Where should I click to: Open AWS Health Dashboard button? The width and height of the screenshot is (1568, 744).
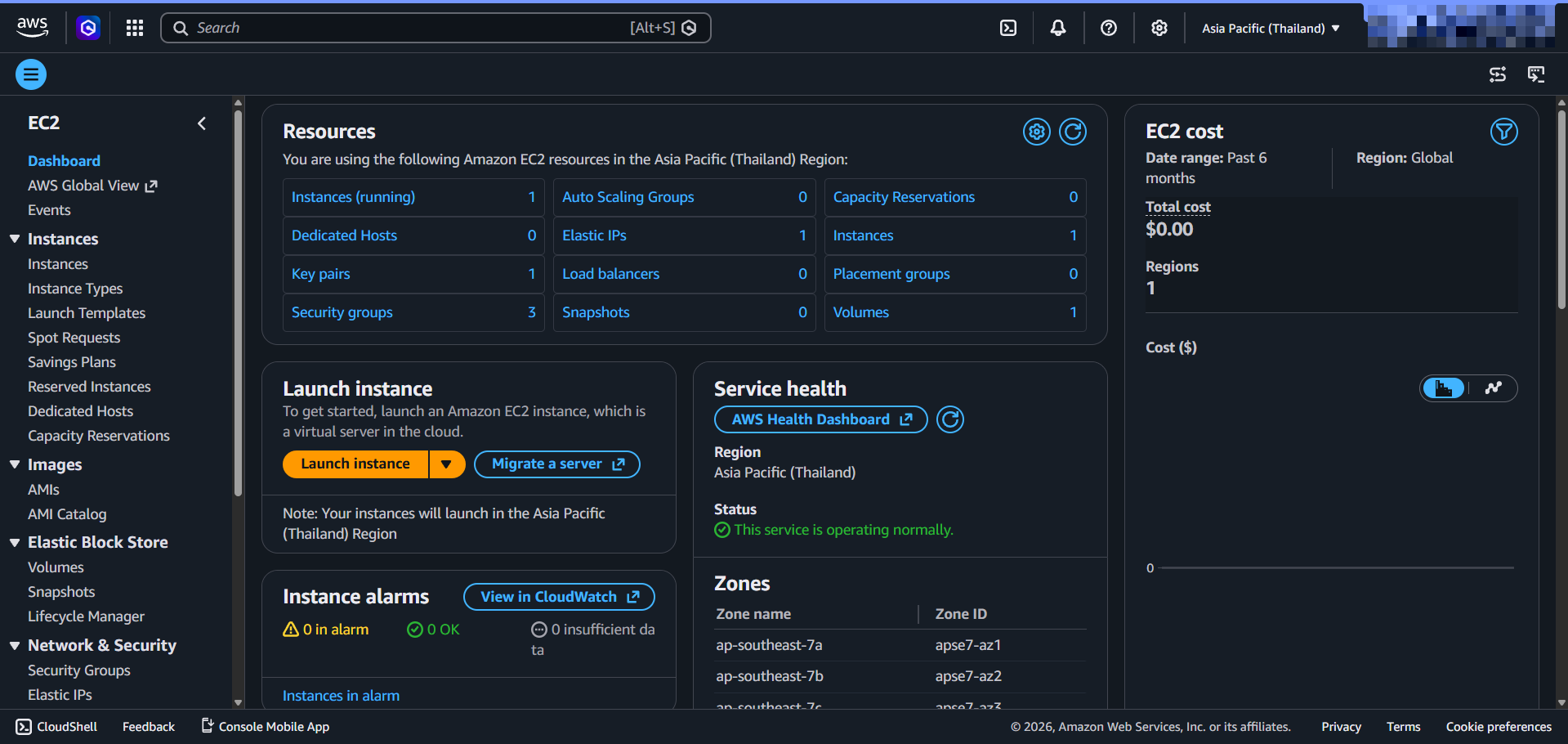pos(821,419)
